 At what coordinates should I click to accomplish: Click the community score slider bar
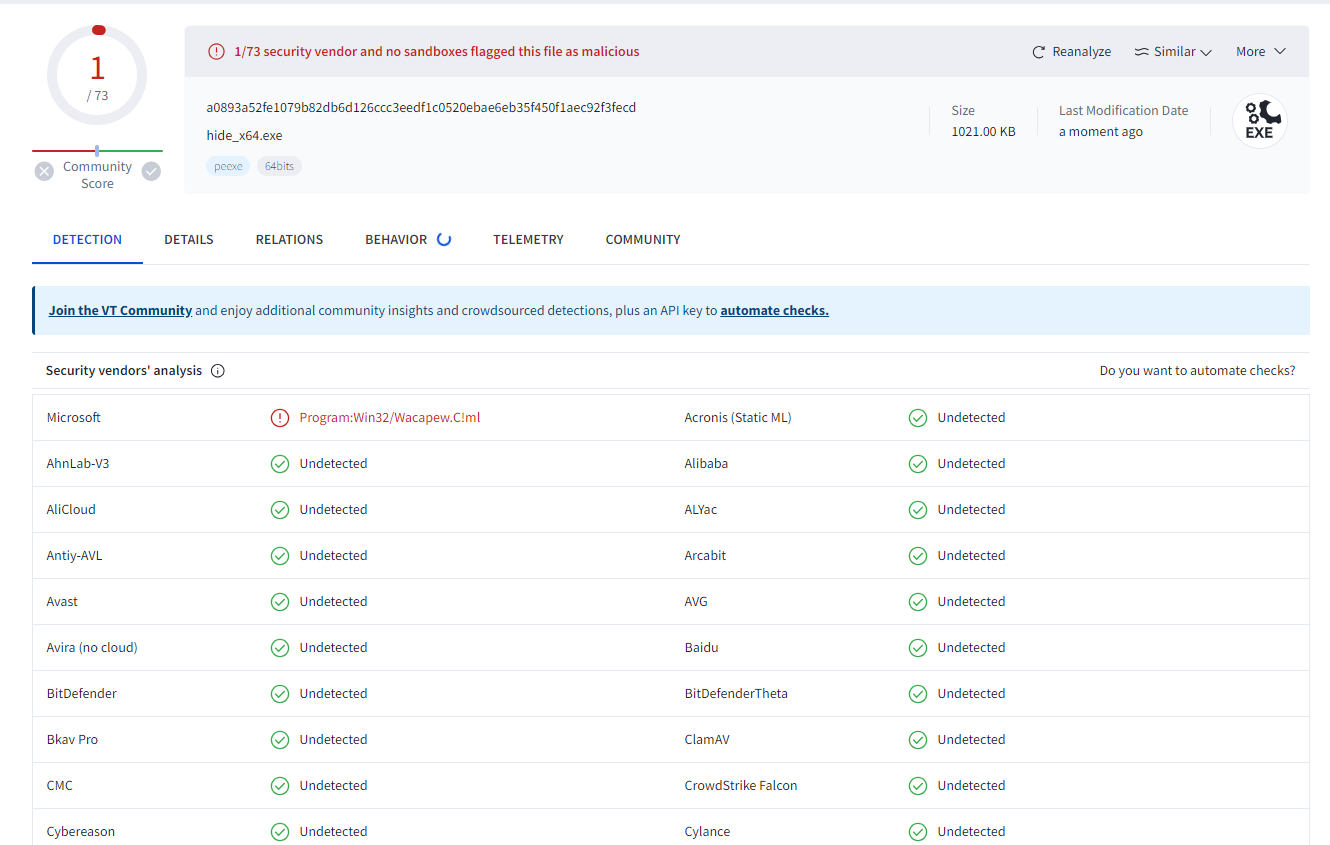click(x=97, y=151)
